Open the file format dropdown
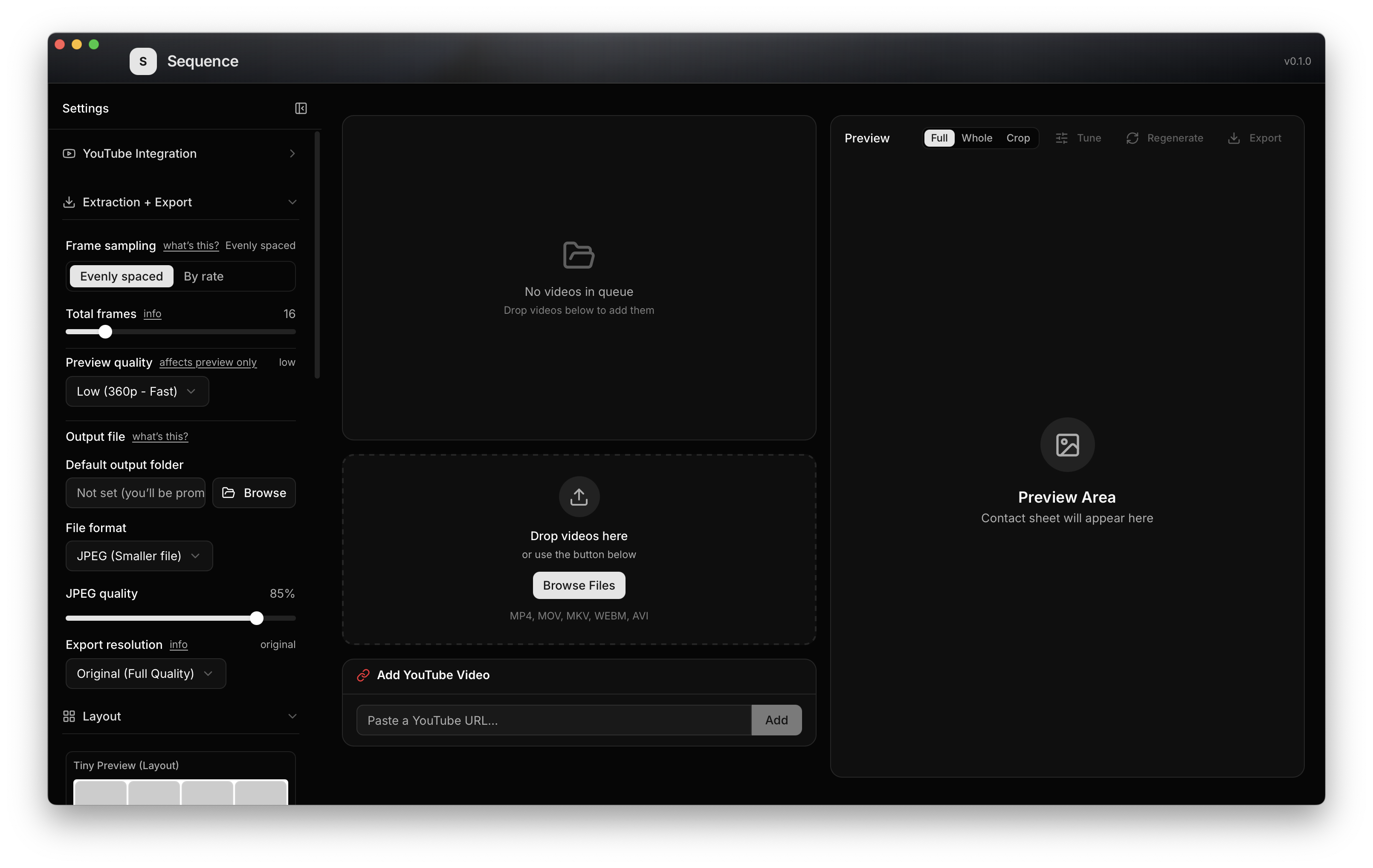The image size is (1373, 868). point(139,556)
